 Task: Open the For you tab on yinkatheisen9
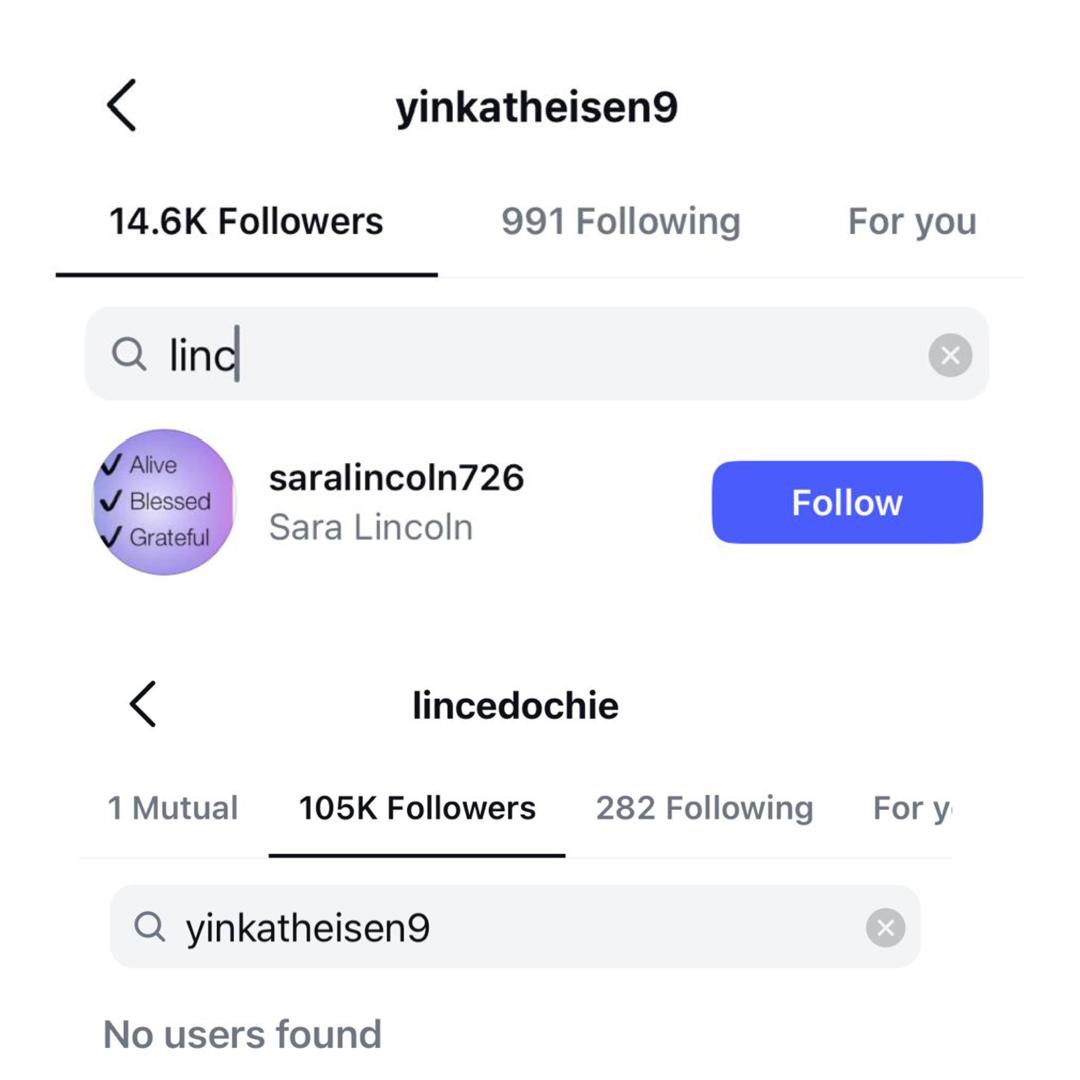pos(911,220)
